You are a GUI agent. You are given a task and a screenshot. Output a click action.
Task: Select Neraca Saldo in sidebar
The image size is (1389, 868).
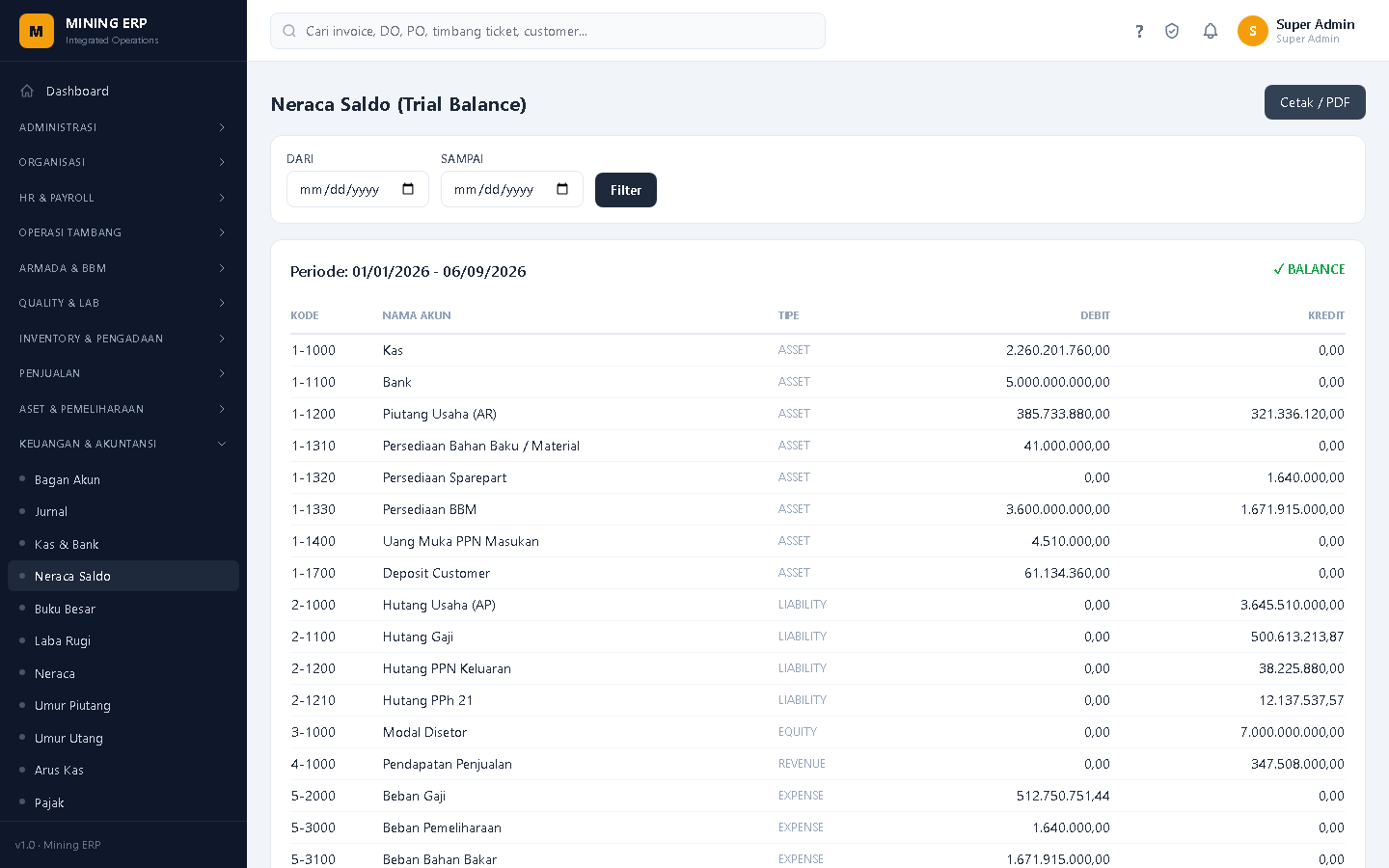123,576
